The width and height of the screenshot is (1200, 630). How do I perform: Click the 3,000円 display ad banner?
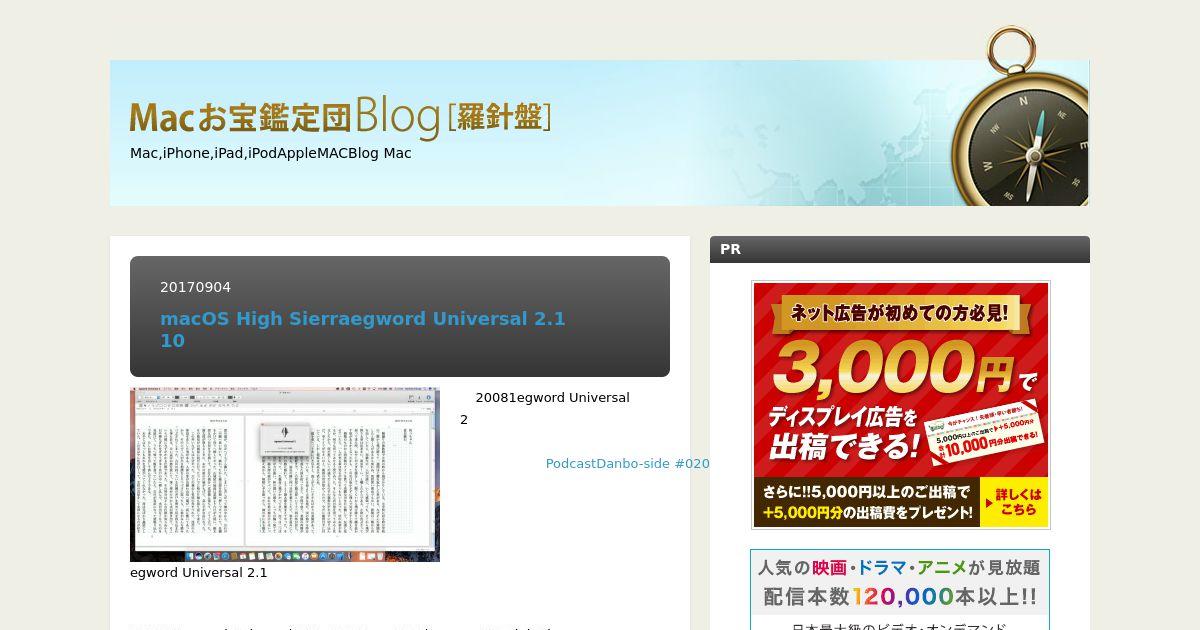point(901,405)
